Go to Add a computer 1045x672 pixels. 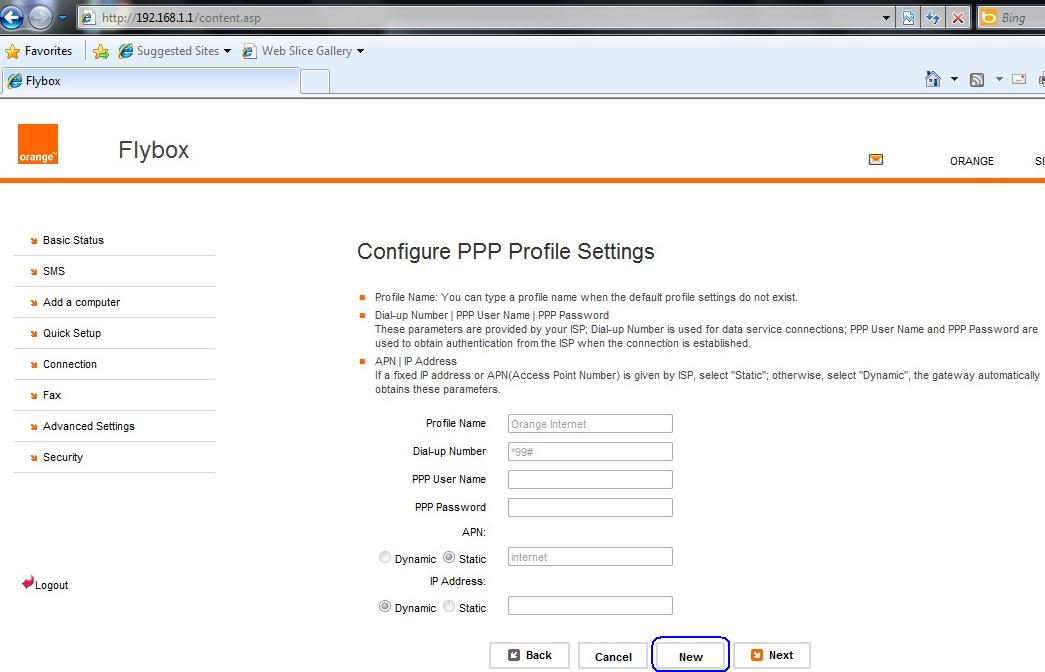pyautogui.click(x=81, y=302)
